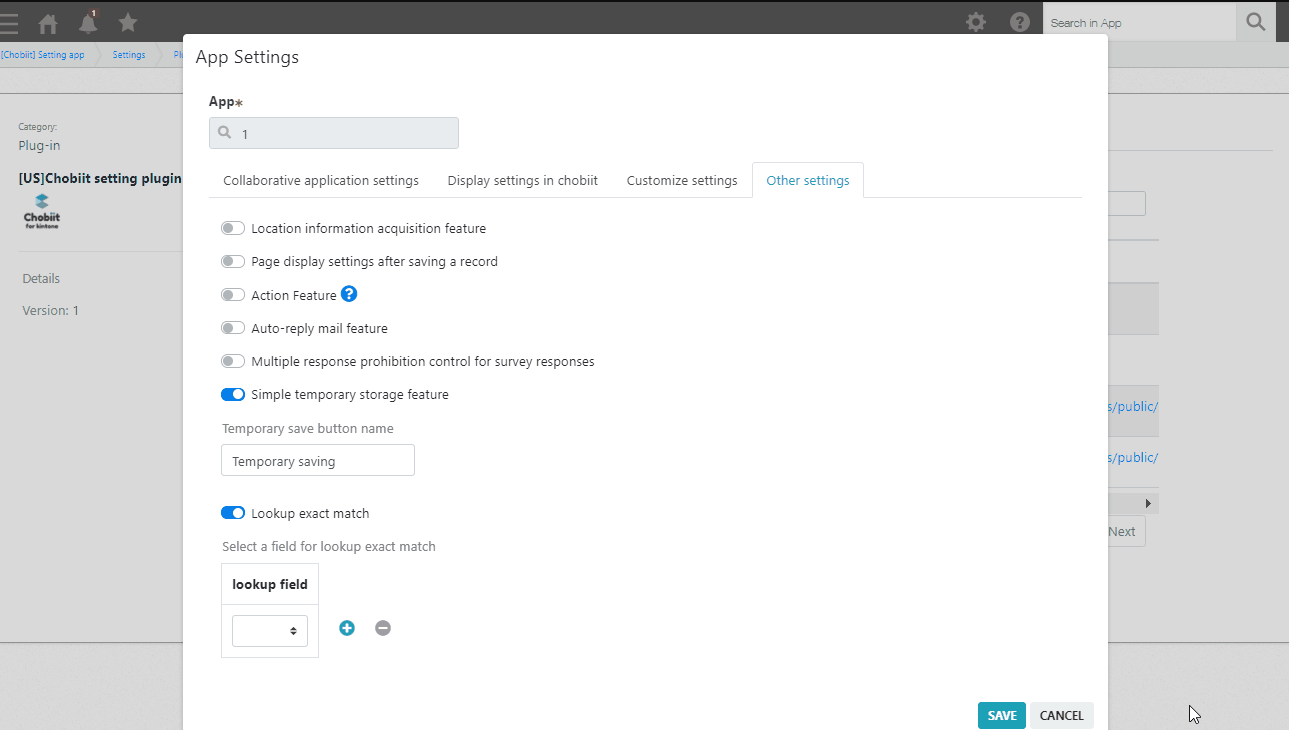The width and height of the screenshot is (1289, 730).
Task: Click the SAVE button
Action: tap(1002, 715)
